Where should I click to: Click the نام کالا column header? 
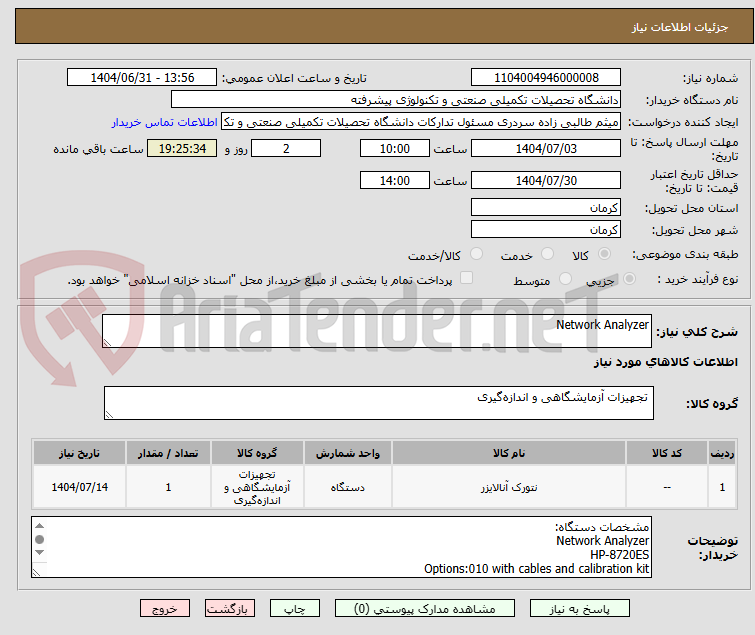click(509, 453)
